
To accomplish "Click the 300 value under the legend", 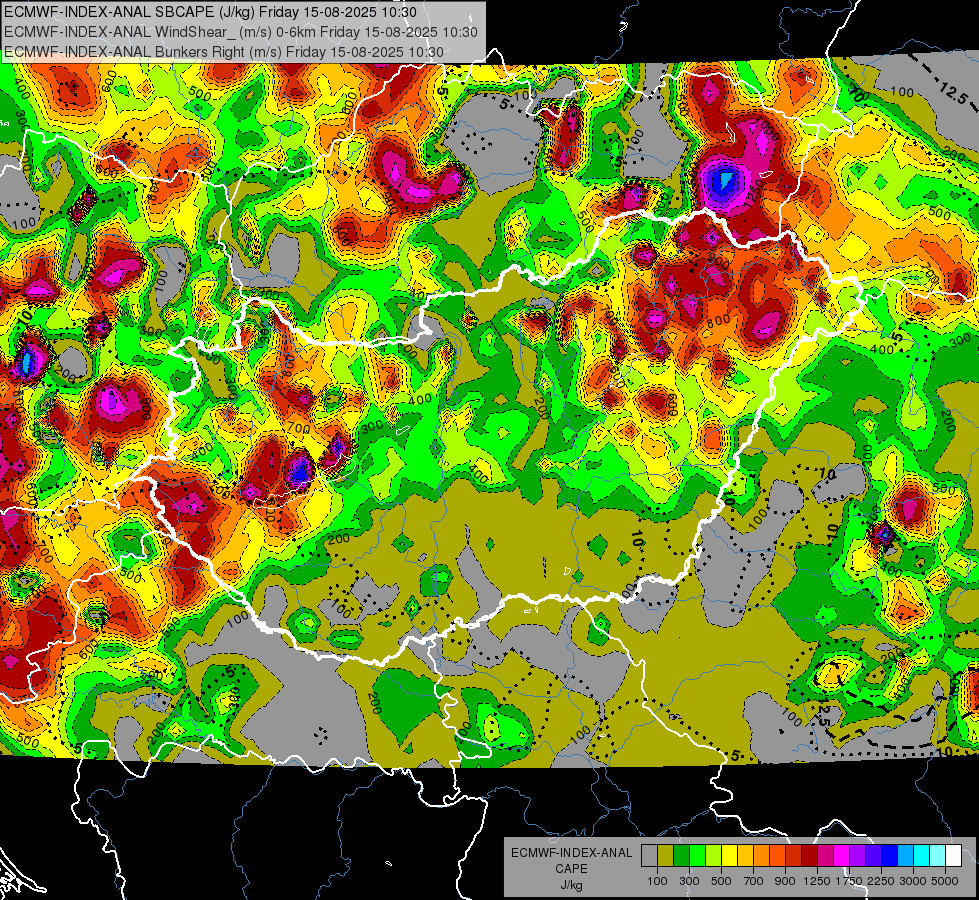I will 689,881.
